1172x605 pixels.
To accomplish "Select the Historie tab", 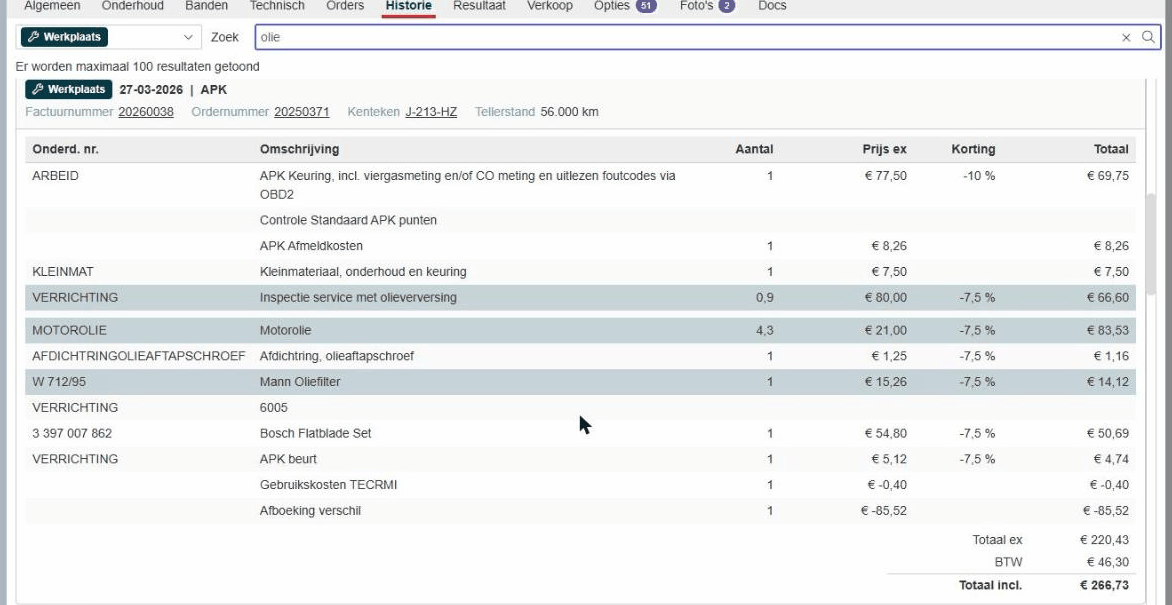I will (x=408, y=6).
